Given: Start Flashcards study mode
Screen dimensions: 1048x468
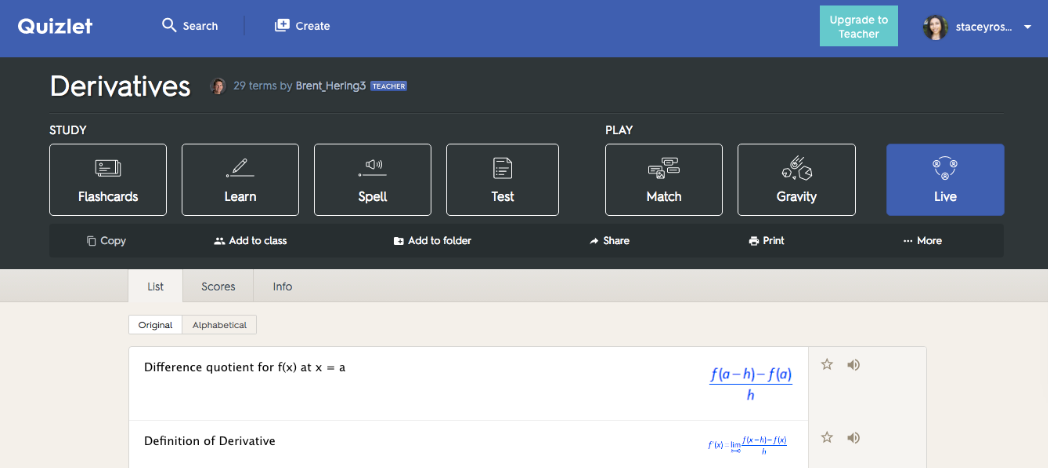Looking at the screenshot, I should click(108, 180).
